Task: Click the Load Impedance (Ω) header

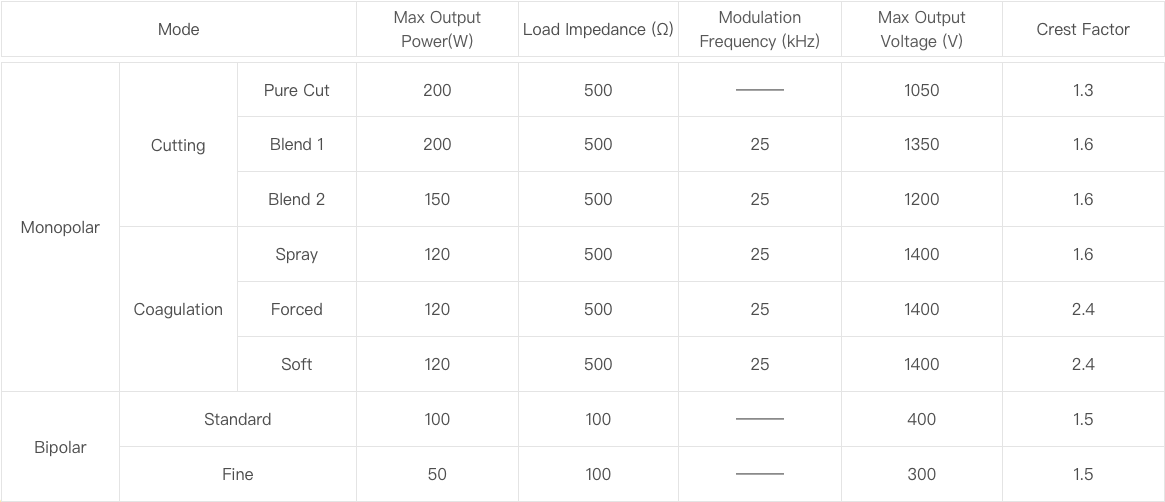Action: (x=598, y=30)
